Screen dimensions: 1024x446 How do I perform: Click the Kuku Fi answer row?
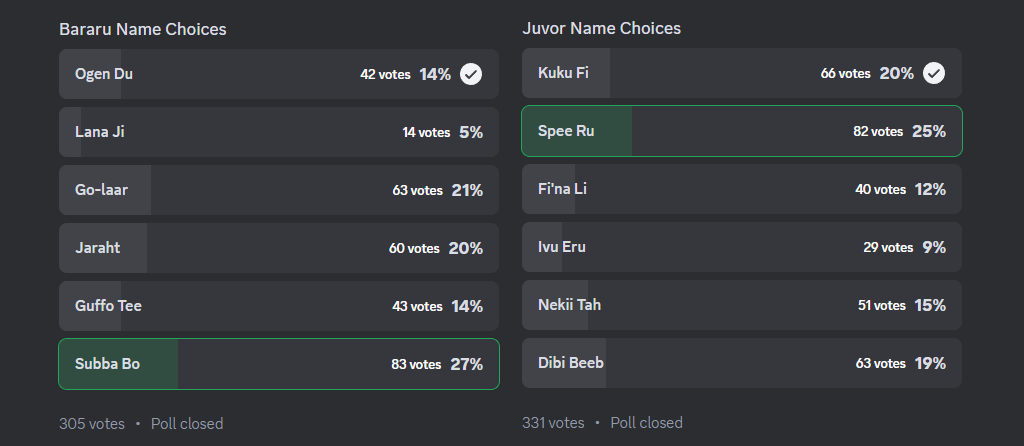click(742, 73)
